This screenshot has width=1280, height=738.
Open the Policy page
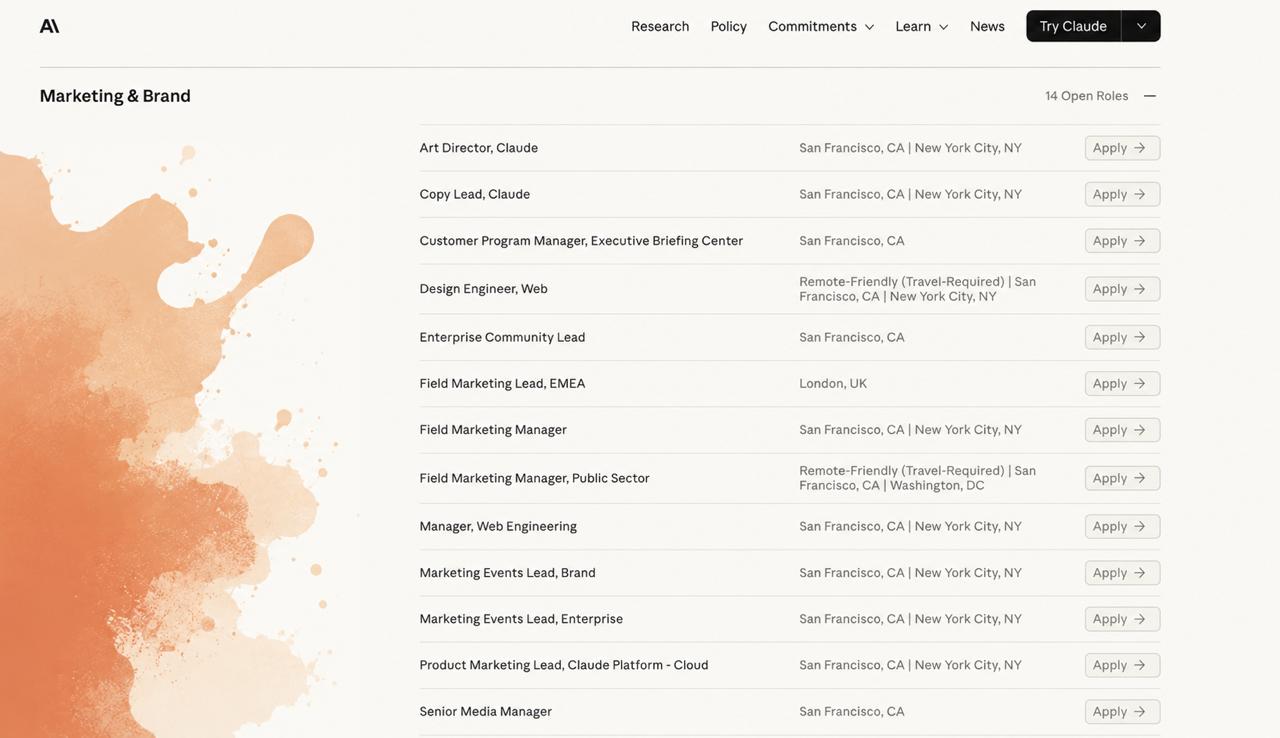pyautogui.click(x=729, y=26)
